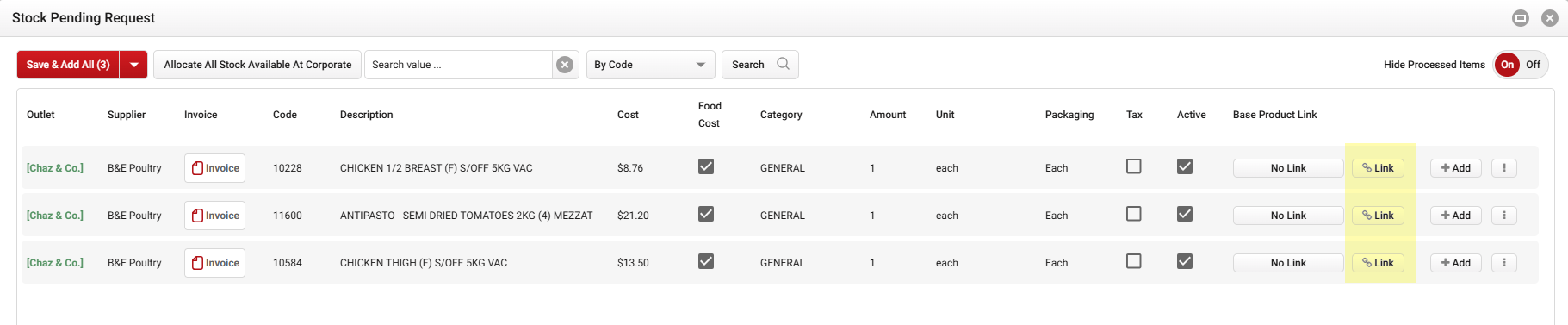Link base product for CHICKEN THIGH
Image resolution: width=1568 pixels, height=325 pixels.
tap(1379, 263)
